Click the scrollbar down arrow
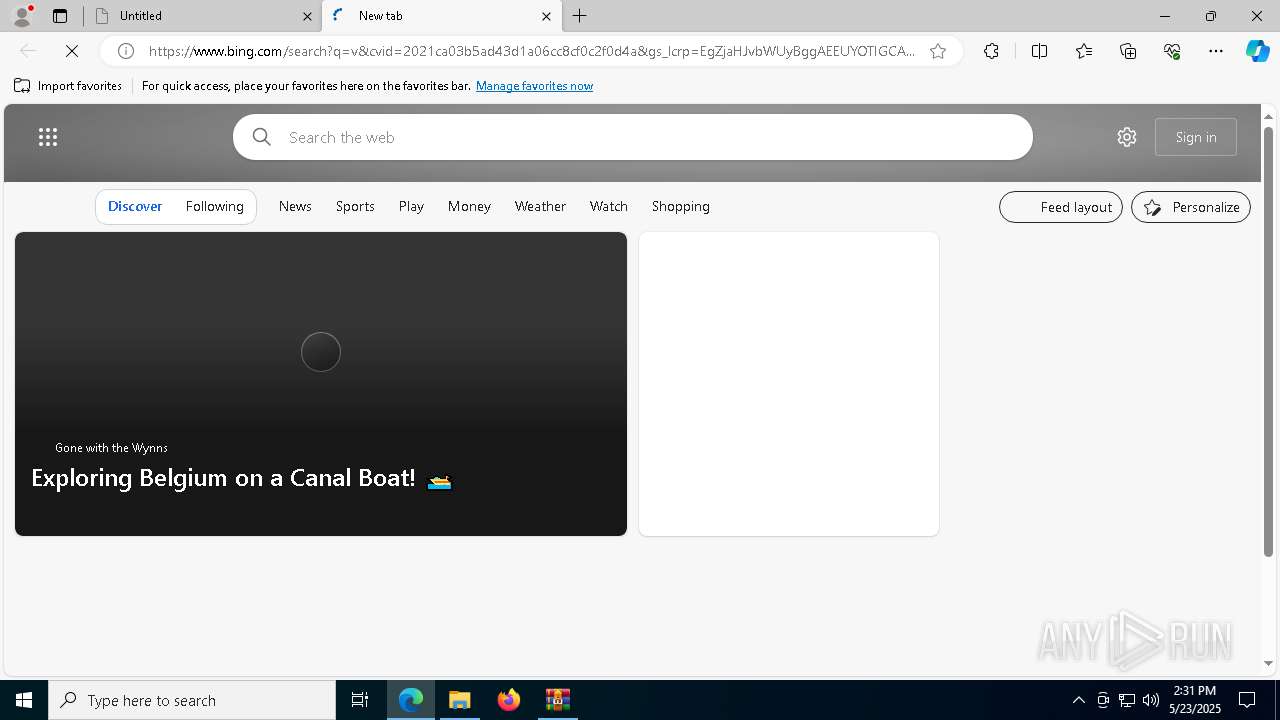The width and height of the screenshot is (1280, 720). coord(1268,663)
